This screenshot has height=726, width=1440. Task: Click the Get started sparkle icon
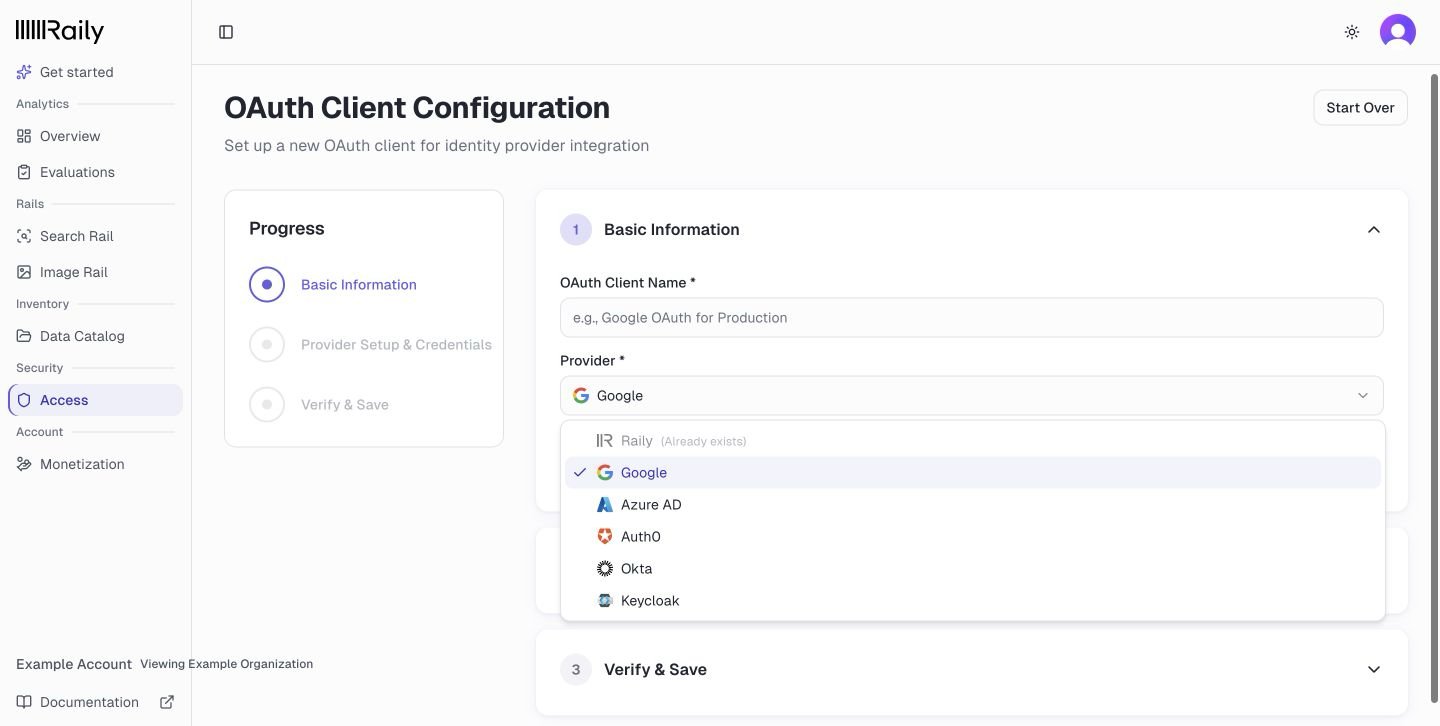pyautogui.click(x=24, y=72)
